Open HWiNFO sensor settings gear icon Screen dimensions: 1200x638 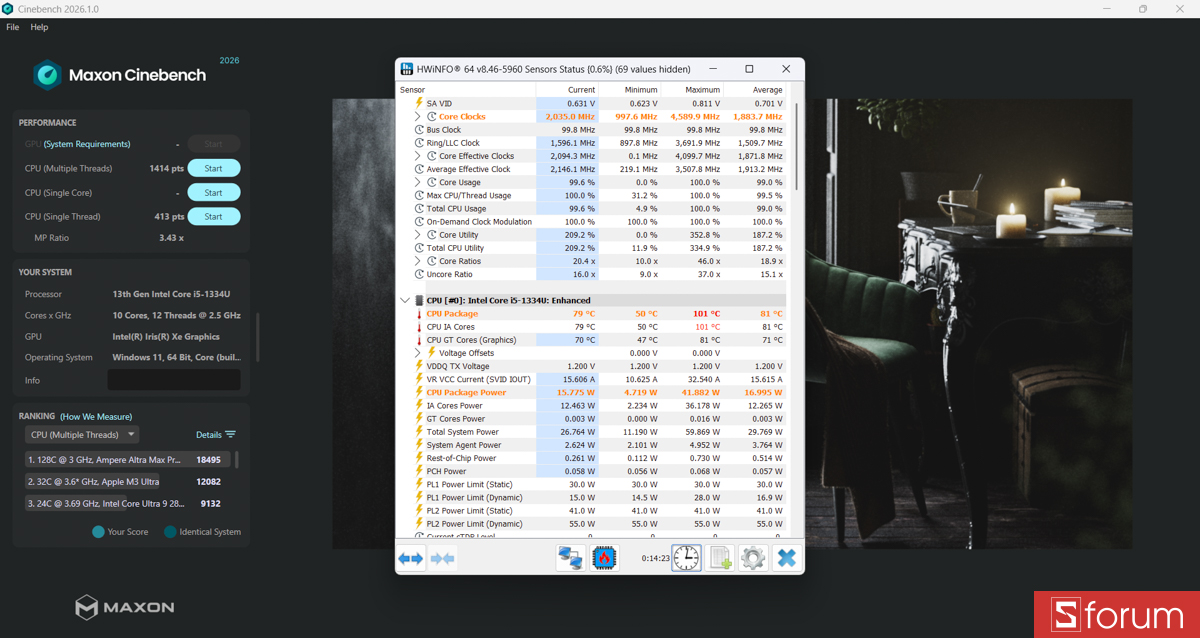pyautogui.click(x=753, y=558)
